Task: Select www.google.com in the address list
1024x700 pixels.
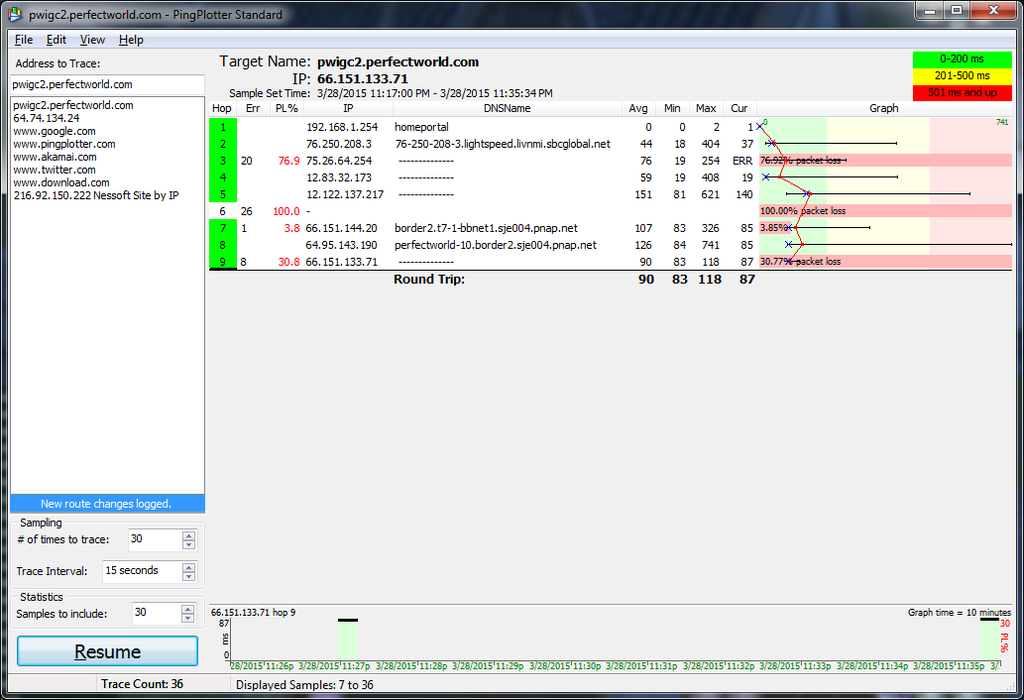Action: coord(54,131)
